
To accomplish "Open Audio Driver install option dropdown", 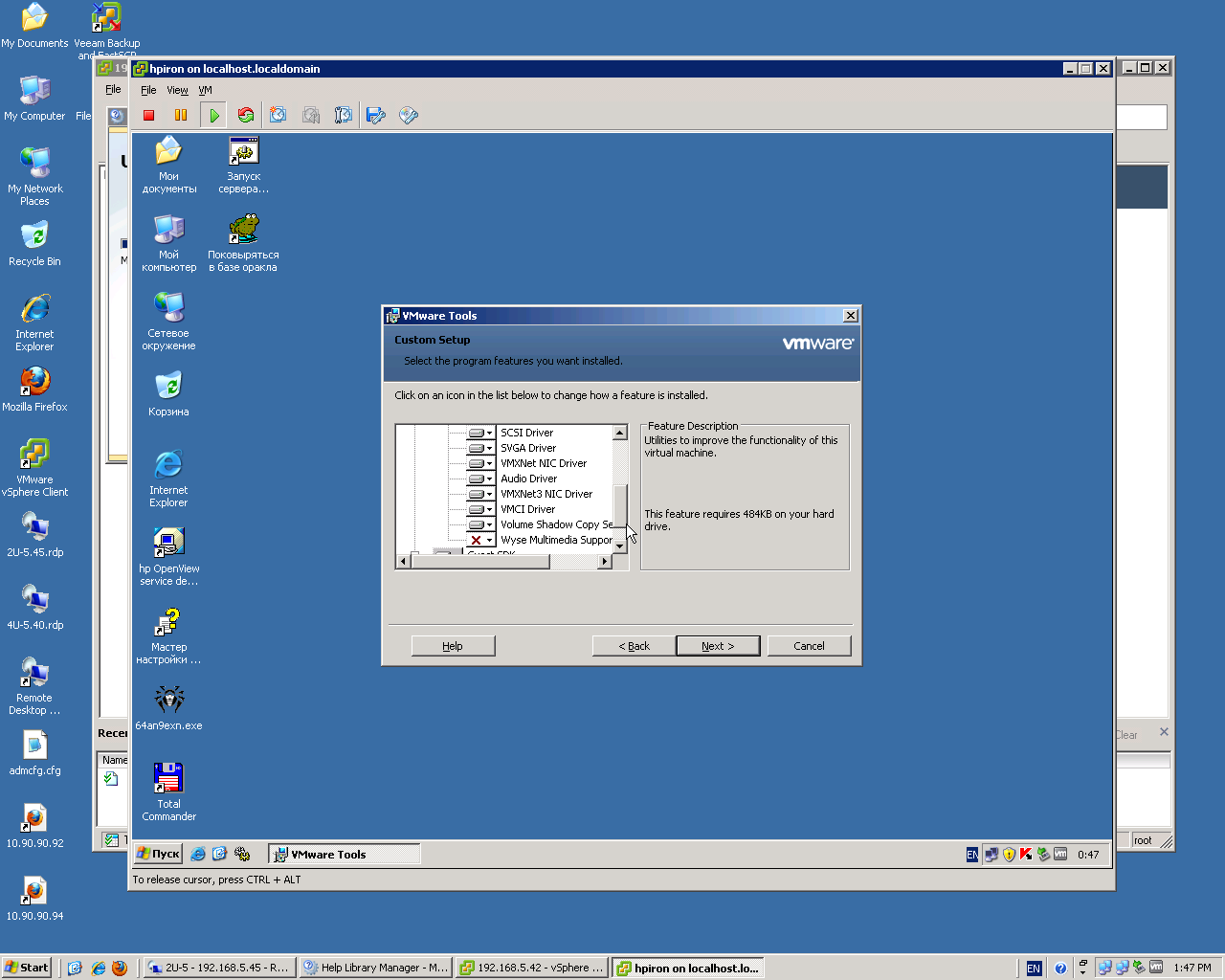I will pyautogui.click(x=480, y=479).
